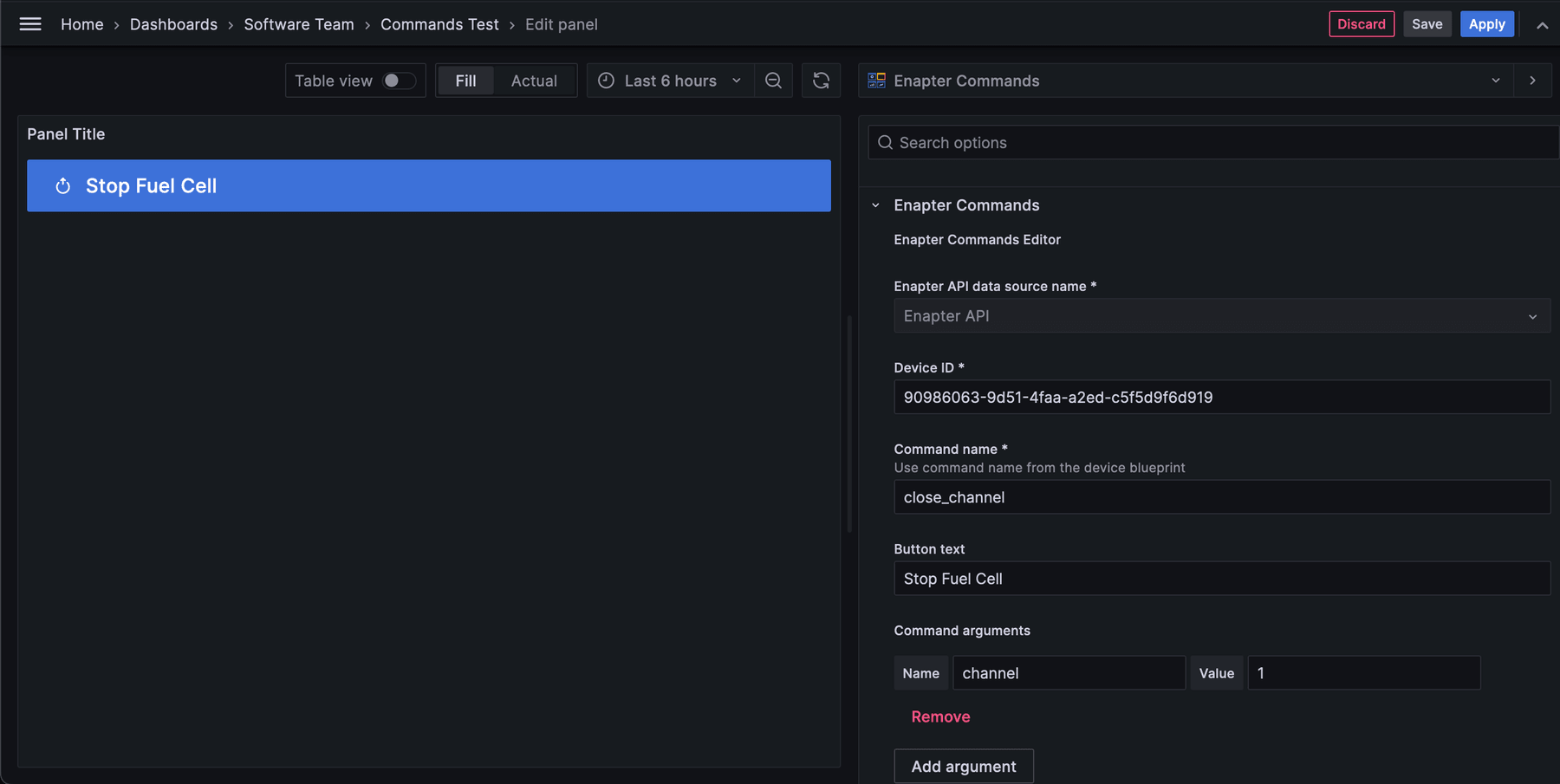Screen dimensions: 1560x784
Task: Click the clock icon in time picker
Action: [x=606, y=80]
